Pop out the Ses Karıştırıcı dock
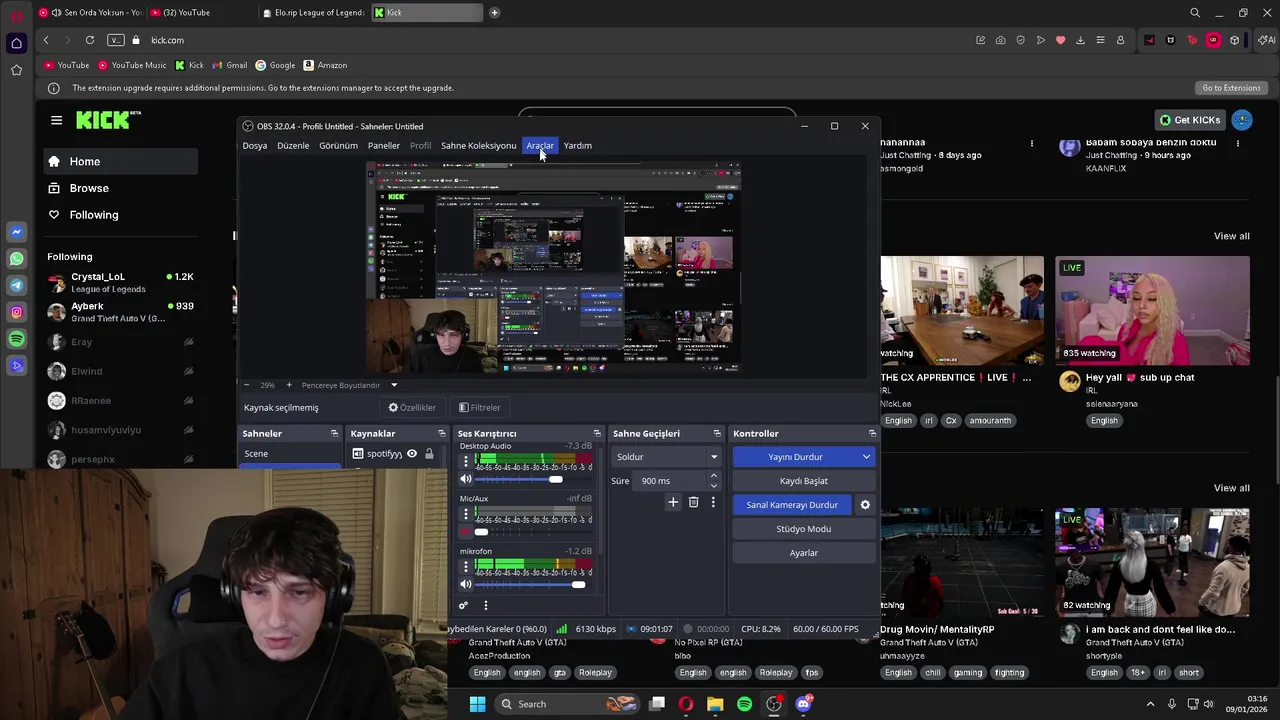 (x=597, y=433)
